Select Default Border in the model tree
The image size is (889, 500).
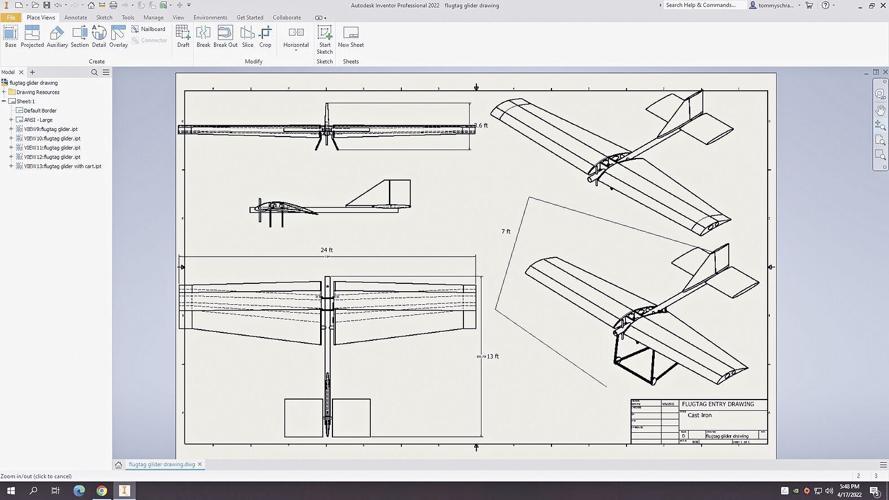pos(40,111)
